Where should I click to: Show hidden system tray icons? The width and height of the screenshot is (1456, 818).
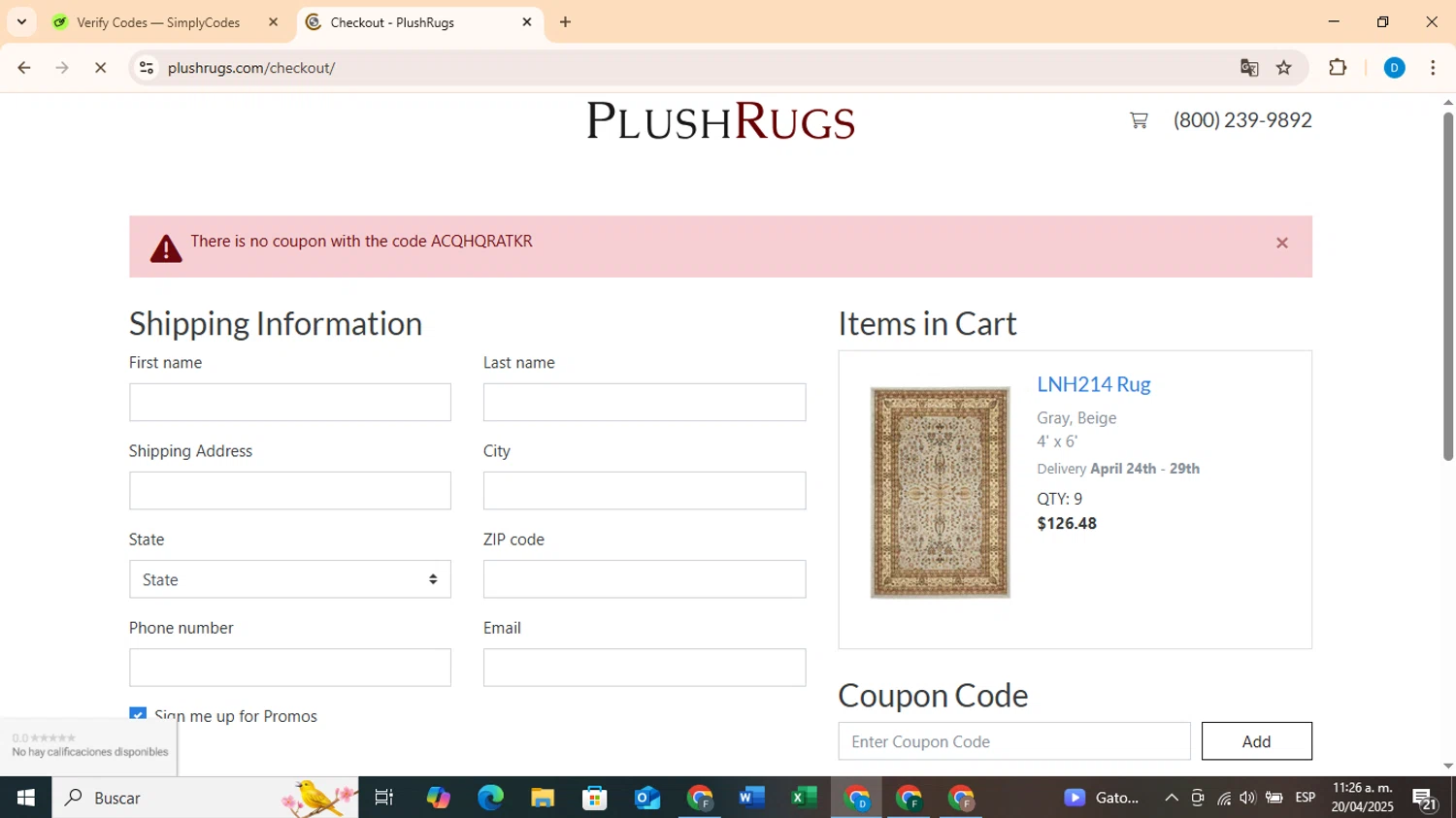click(x=1172, y=798)
